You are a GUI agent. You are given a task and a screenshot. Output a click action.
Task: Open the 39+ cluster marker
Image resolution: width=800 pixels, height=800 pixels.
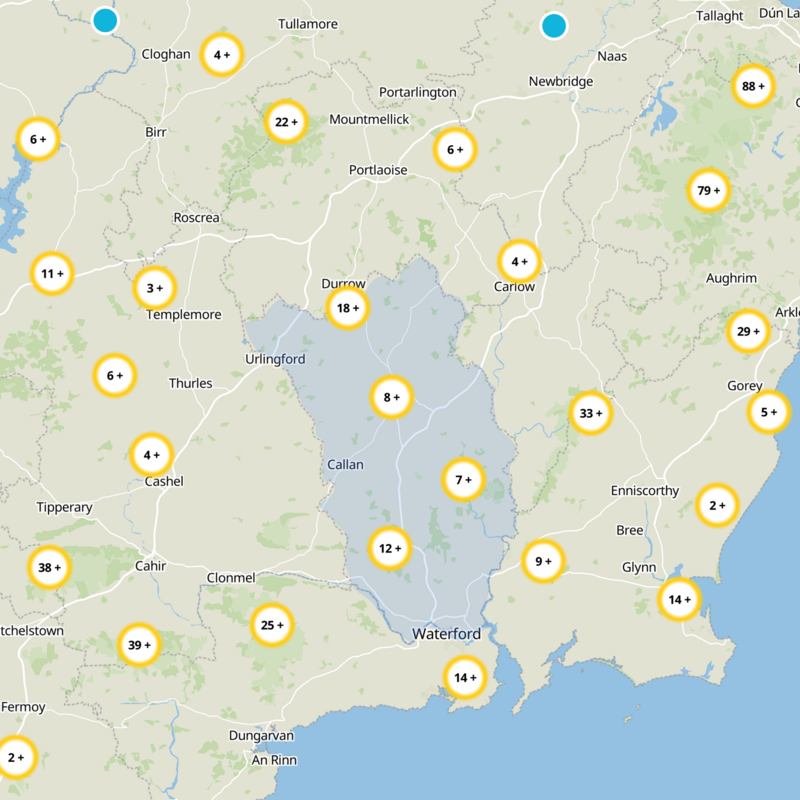coord(139,645)
